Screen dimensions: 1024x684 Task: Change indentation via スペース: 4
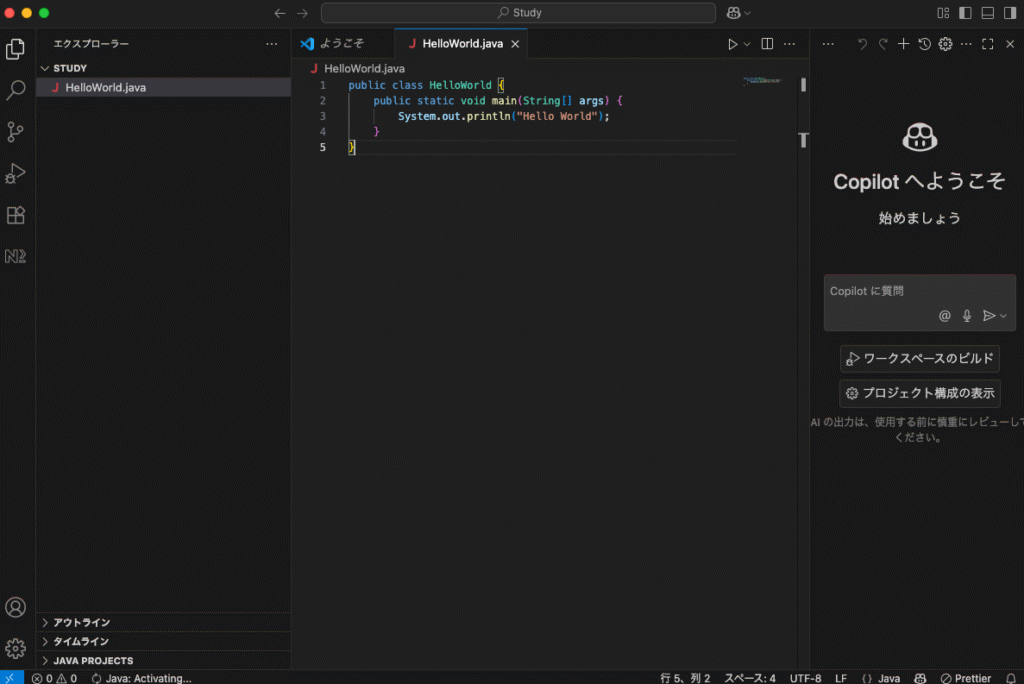click(750, 678)
